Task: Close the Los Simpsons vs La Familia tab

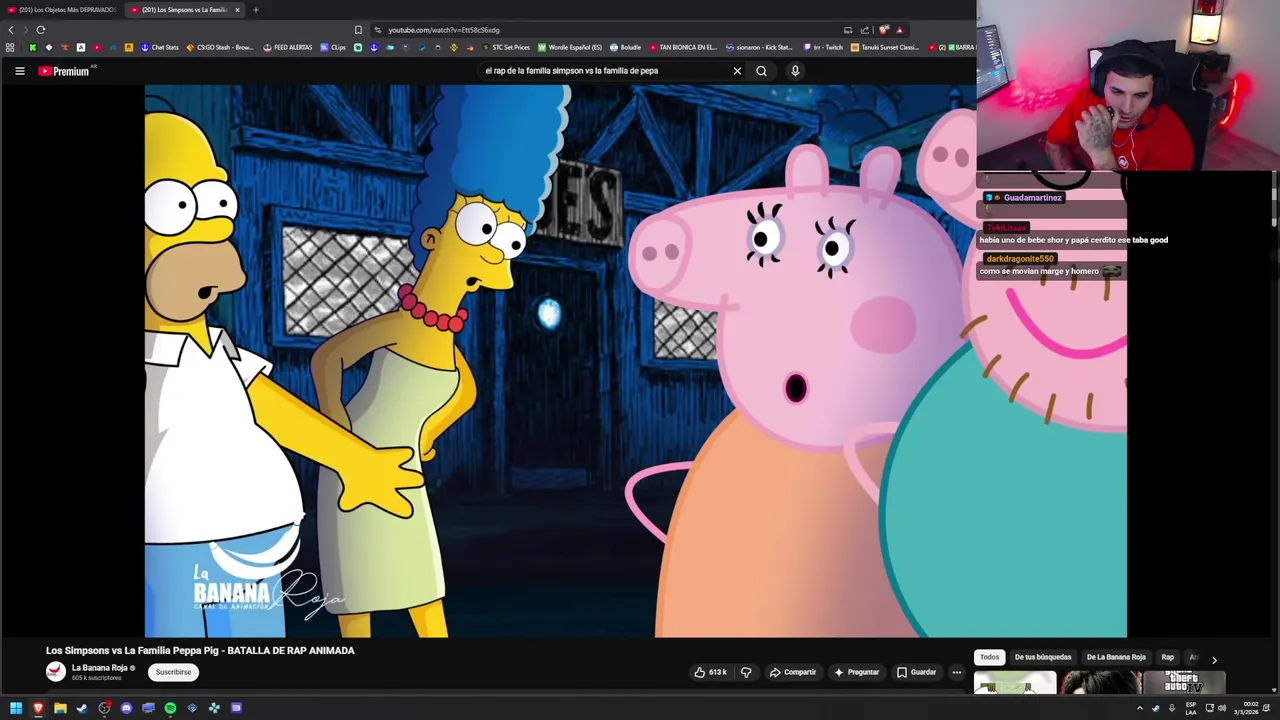Action: 237,10
